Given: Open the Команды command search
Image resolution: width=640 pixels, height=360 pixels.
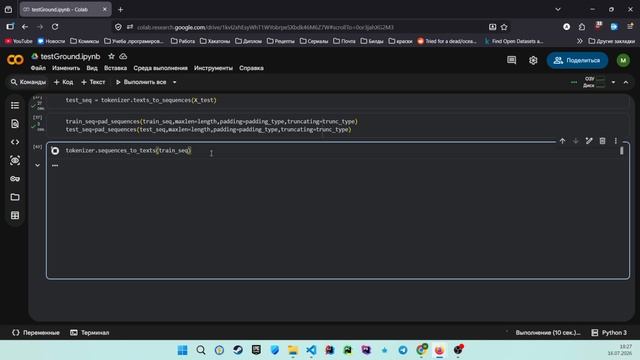Looking at the screenshot, I should pos(28,82).
